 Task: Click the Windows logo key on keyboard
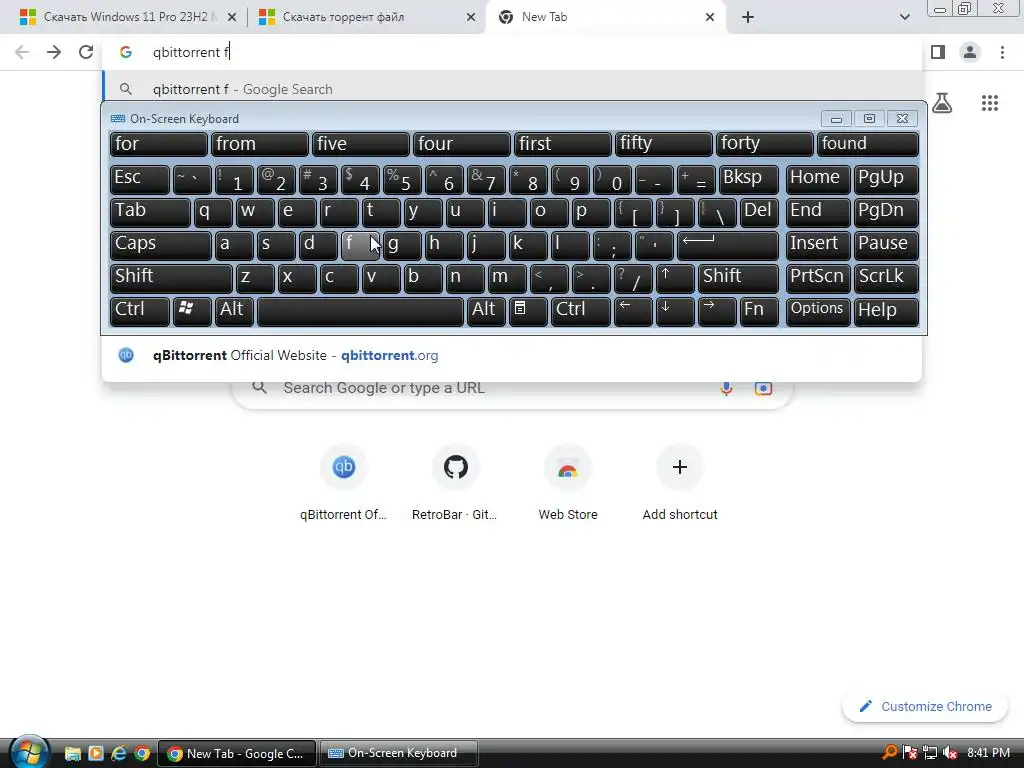(191, 311)
